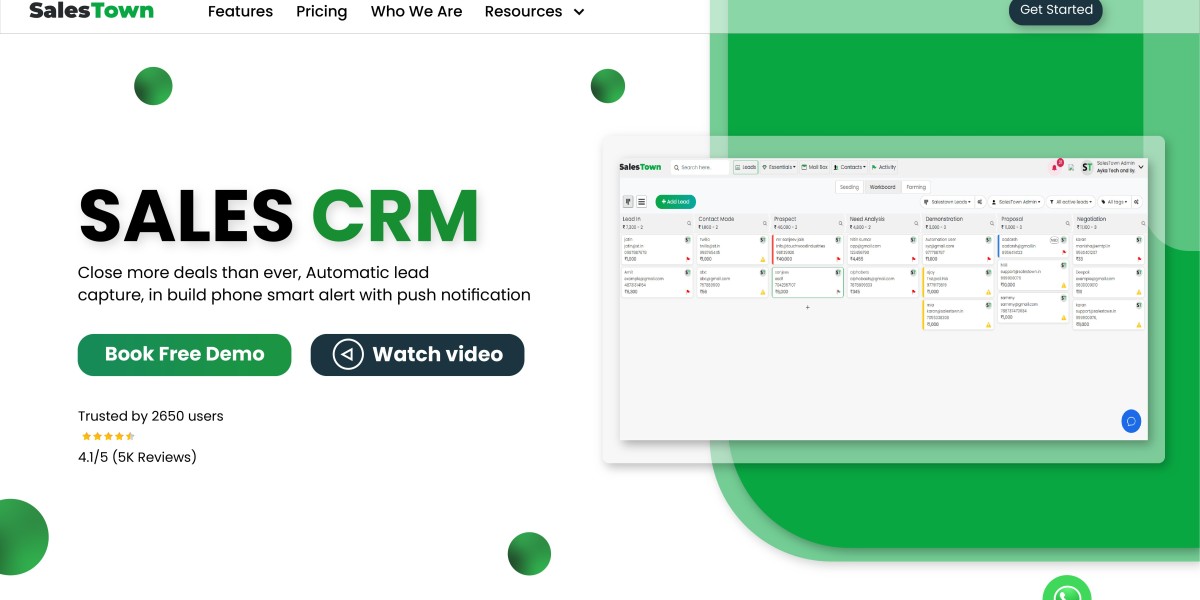Switch to the Farming tab
Image resolution: width=1200 pixels, height=600 pixels.
(x=916, y=187)
